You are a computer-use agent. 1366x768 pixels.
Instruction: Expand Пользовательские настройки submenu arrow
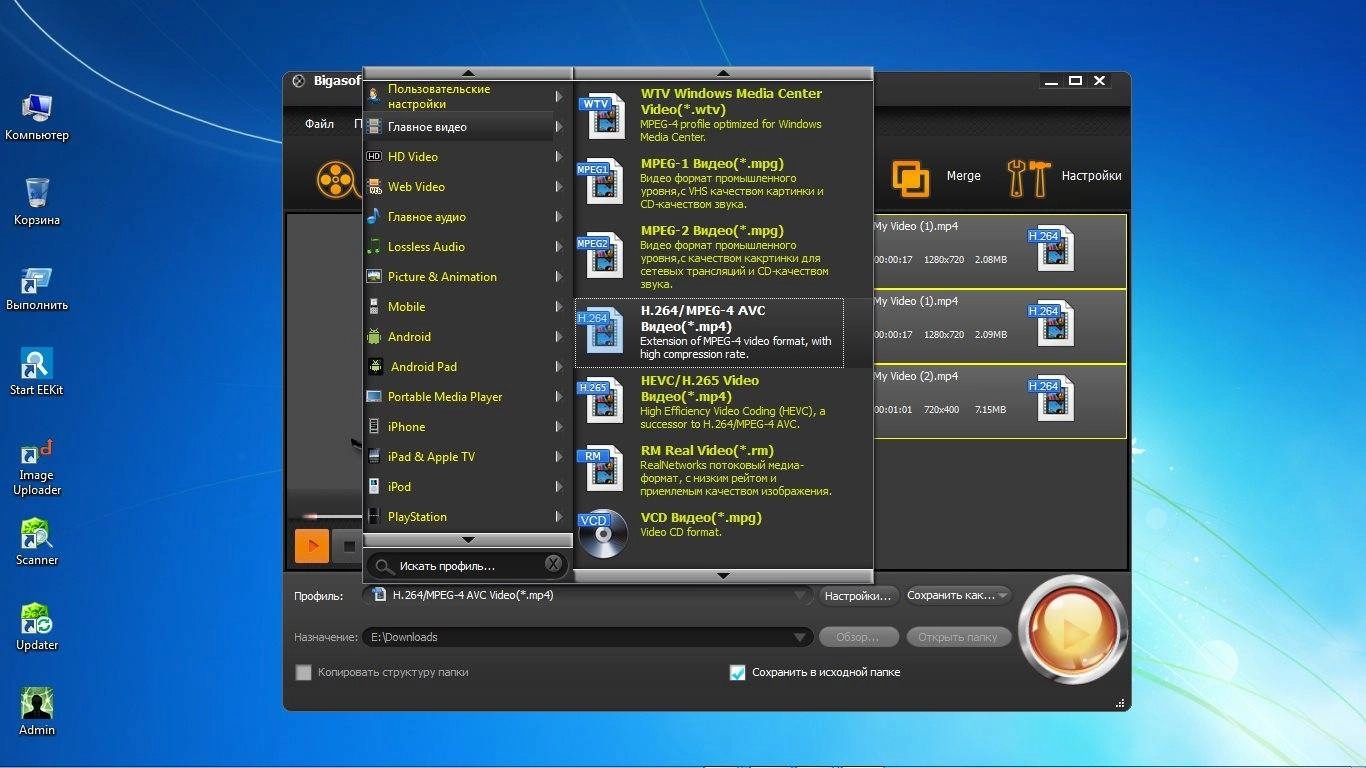[x=559, y=97]
